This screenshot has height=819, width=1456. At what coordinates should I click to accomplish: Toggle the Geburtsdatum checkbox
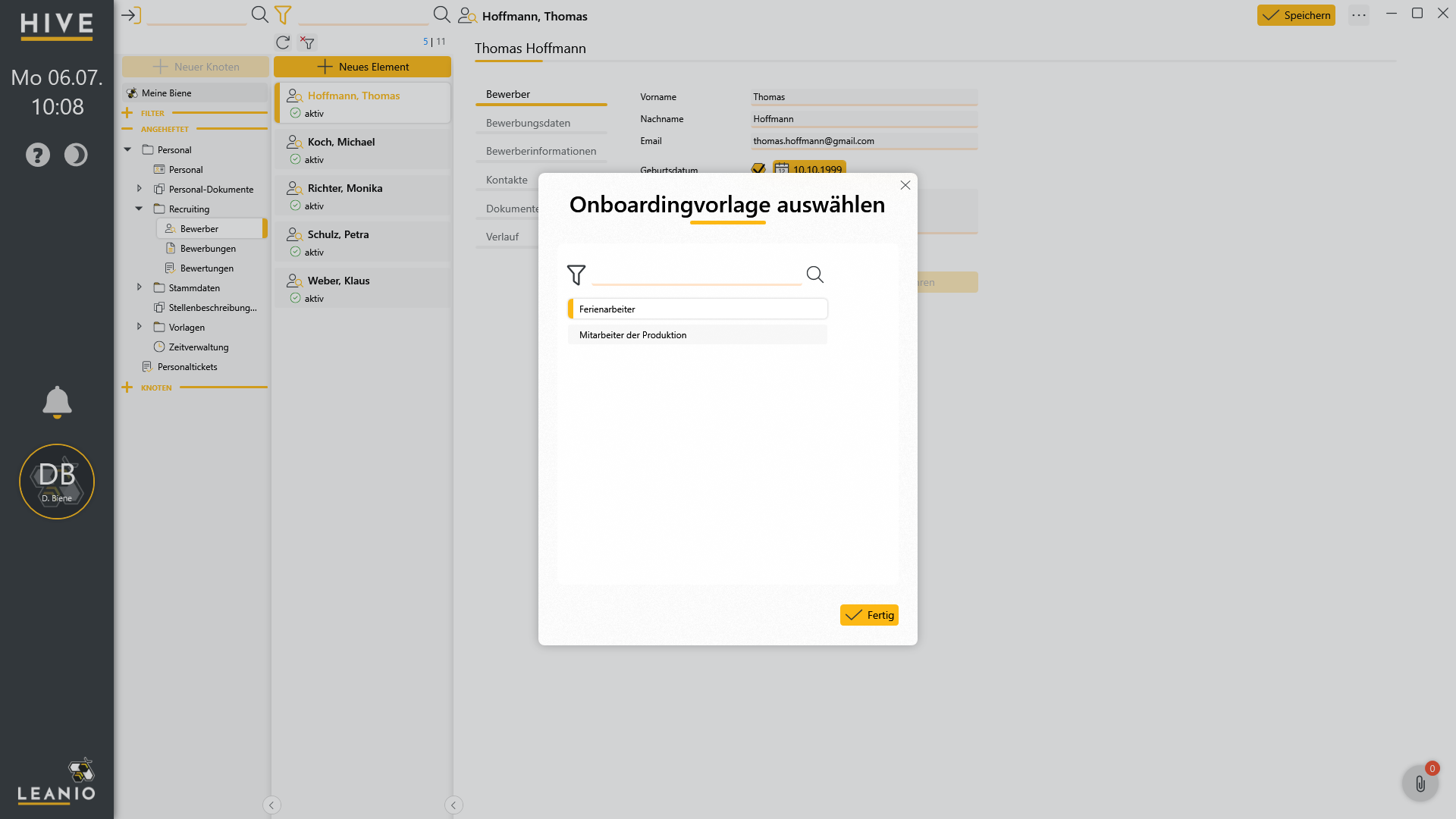[758, 168]
